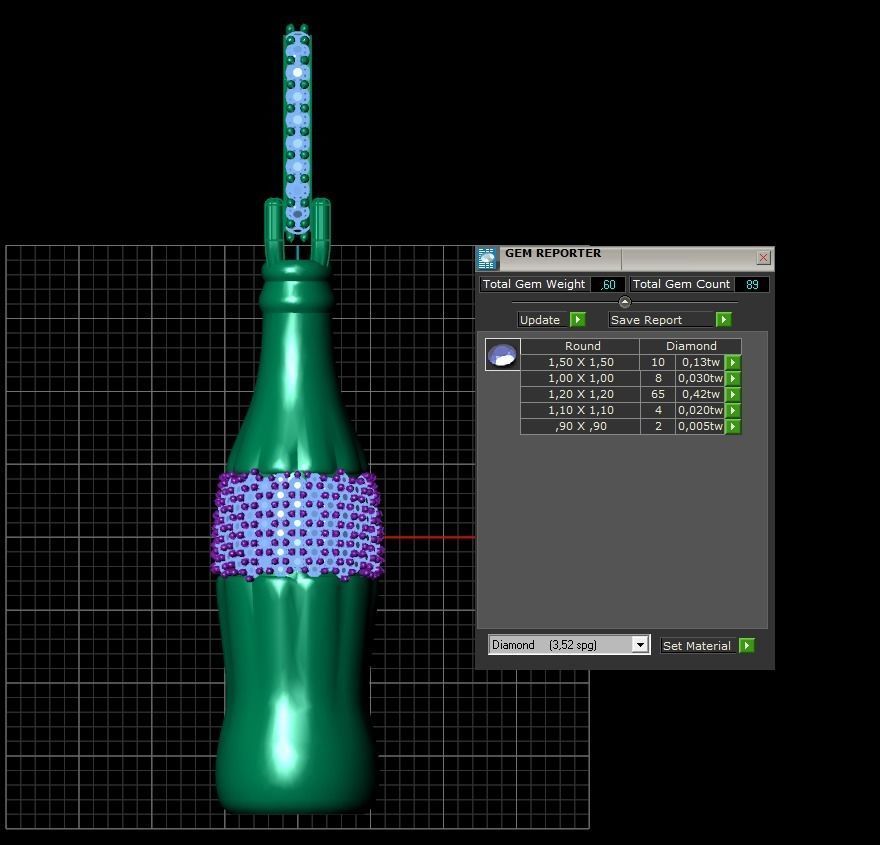Click green arrow for 1,00 X 1,00 row
Screen dimensions: 880x845
click(732, 378)
